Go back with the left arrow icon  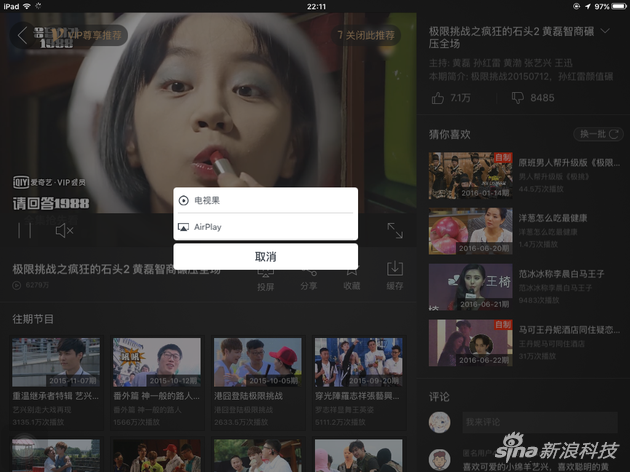click(x=22, y=35)
